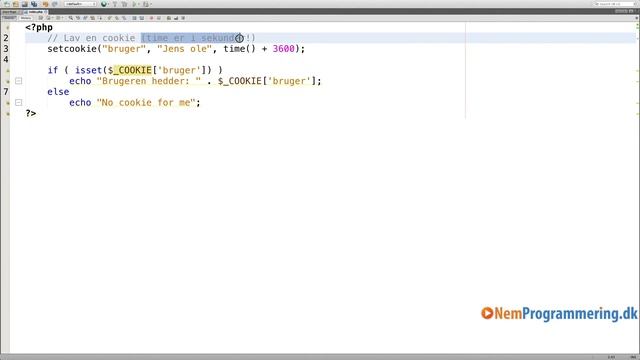Click the word 'cookie' in the comment

point(118,38)
